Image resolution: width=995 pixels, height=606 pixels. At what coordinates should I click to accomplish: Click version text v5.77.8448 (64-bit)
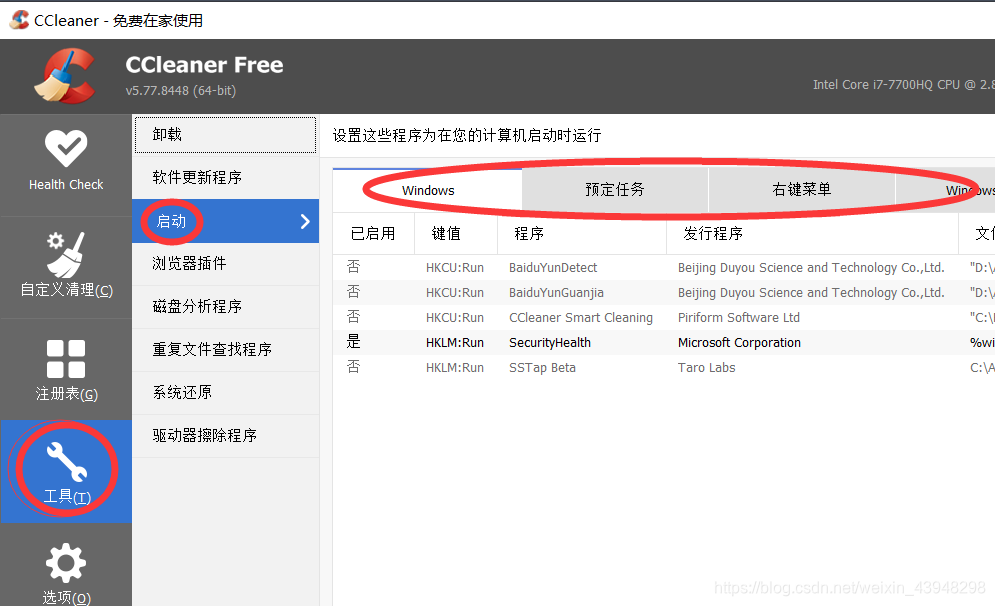[x=181, y=91]
